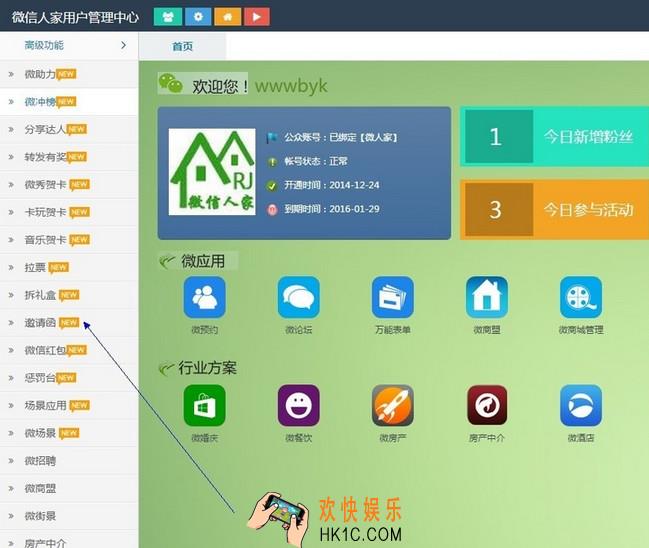The image size is (649, 548).
Task: Open the 微论坛 chat bubble icon
Action: [x=298, y=297]
